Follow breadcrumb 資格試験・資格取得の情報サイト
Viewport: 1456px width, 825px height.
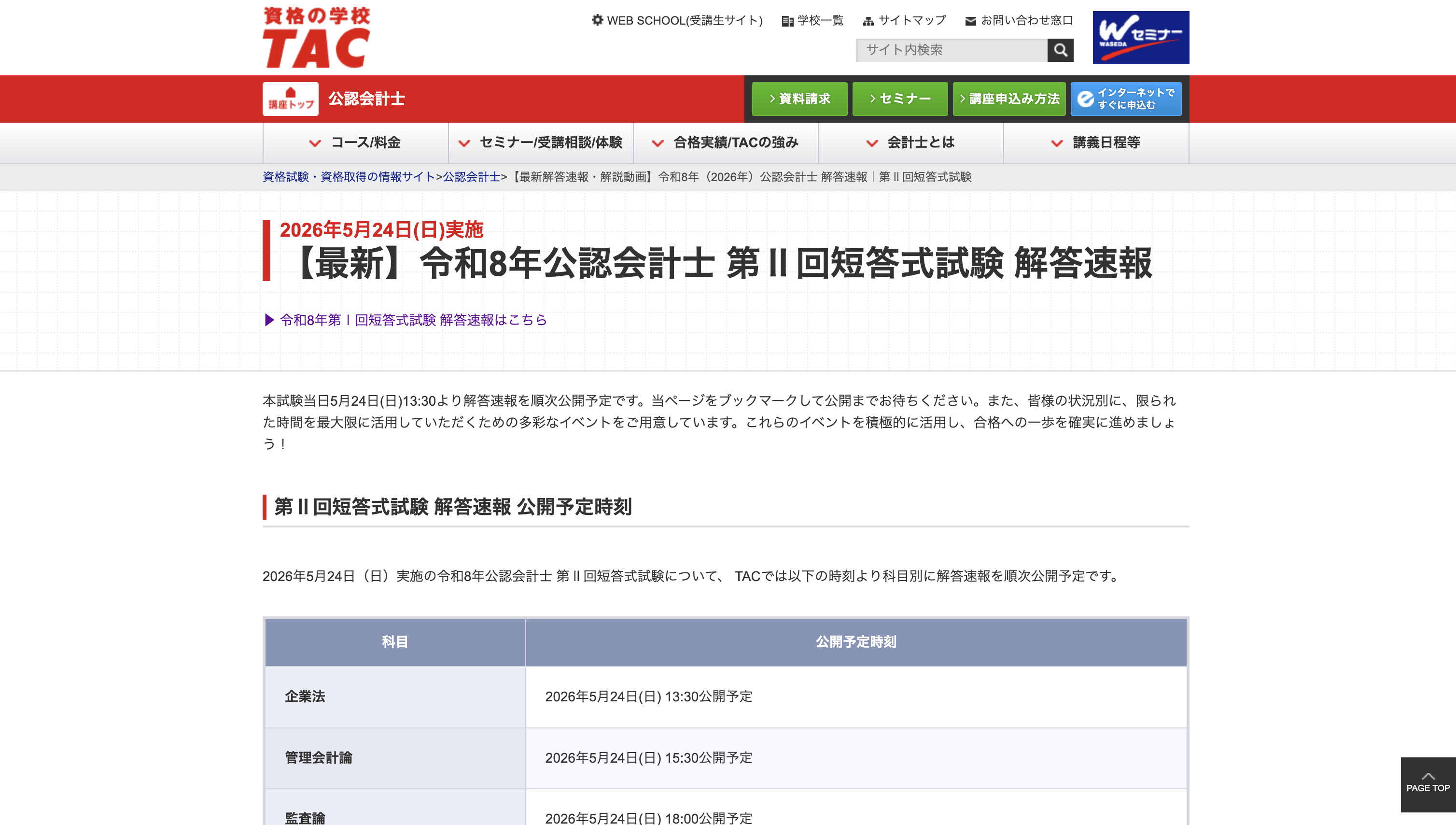click(349, 177)
